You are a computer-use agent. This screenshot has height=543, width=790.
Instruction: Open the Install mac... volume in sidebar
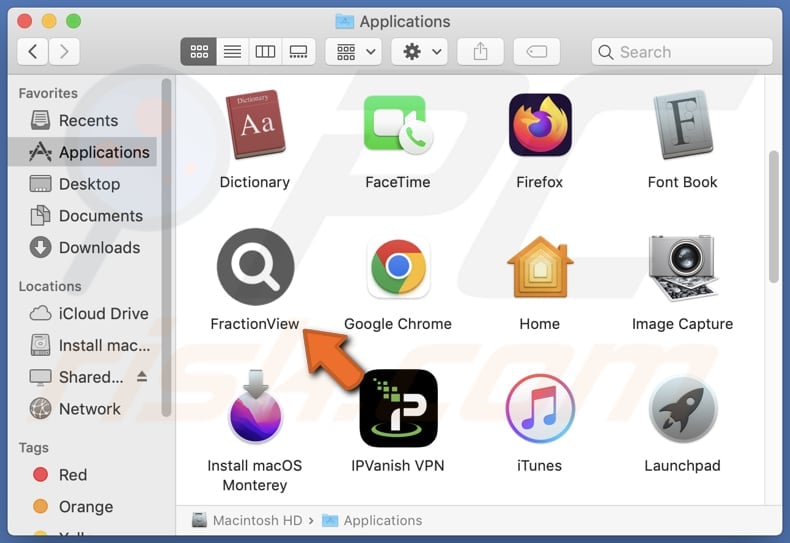pos(82,345)
